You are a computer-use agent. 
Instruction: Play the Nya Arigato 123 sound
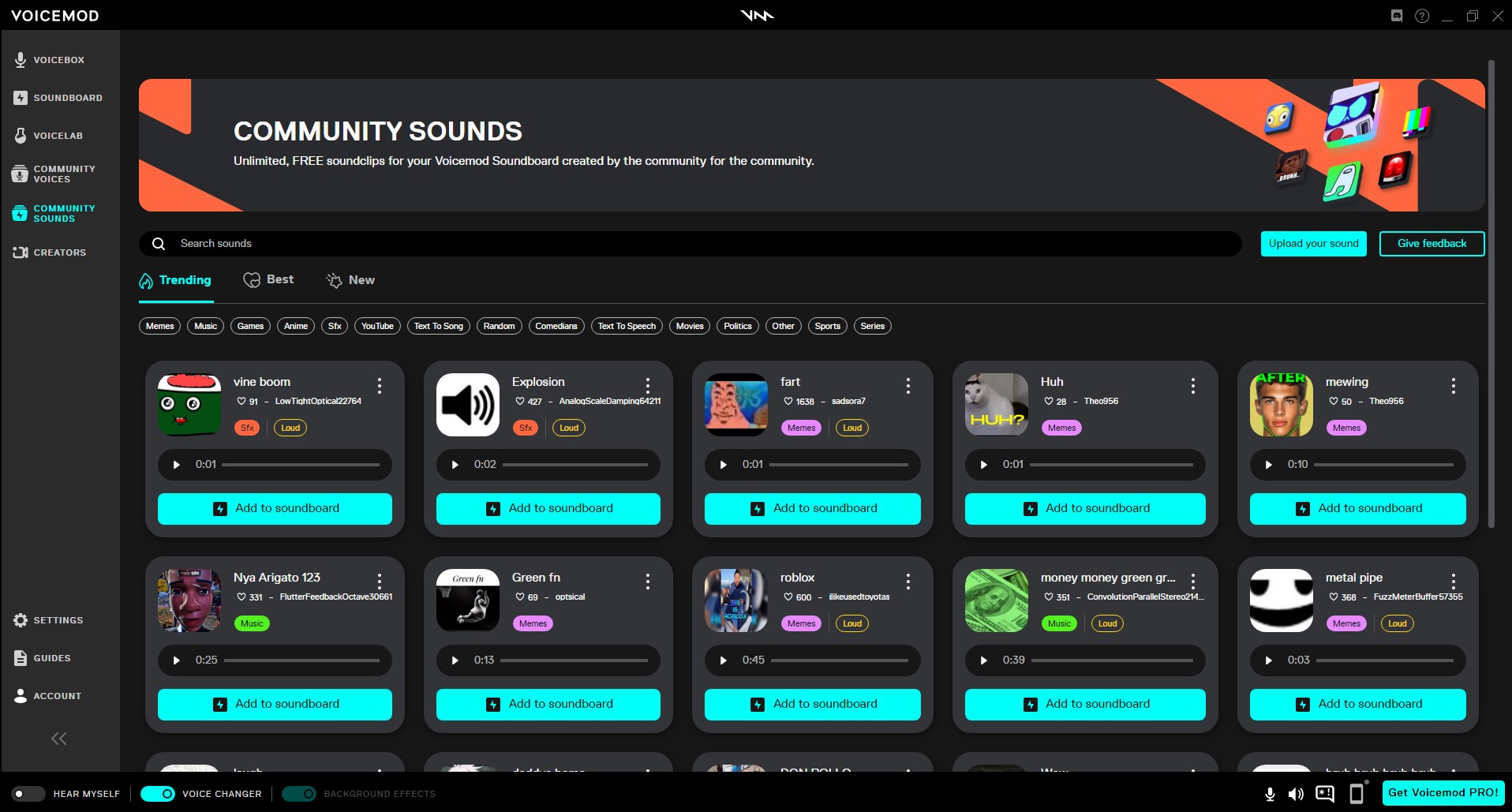coord(177,660)
